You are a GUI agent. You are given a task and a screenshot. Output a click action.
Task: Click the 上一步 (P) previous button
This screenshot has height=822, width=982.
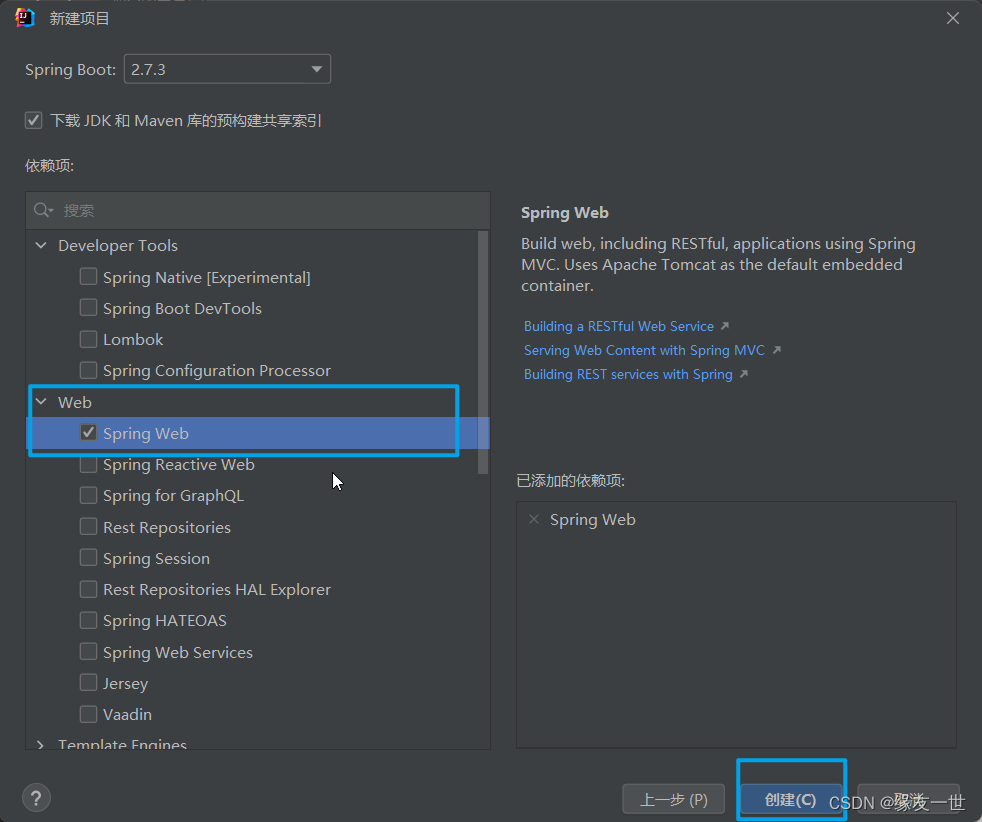click(674, 799)
